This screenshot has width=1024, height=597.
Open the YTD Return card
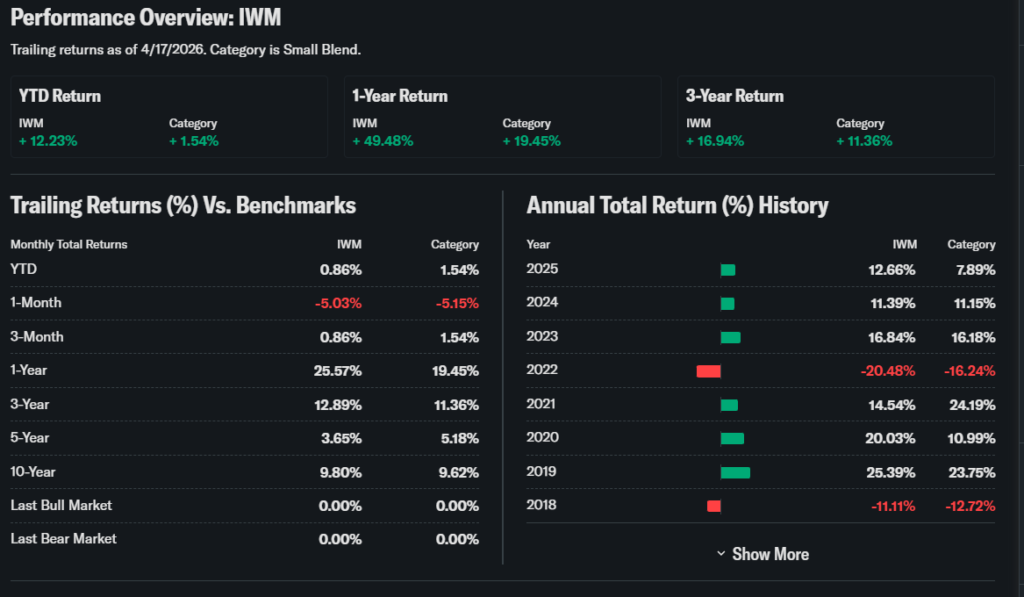click(x=169, y=117)
